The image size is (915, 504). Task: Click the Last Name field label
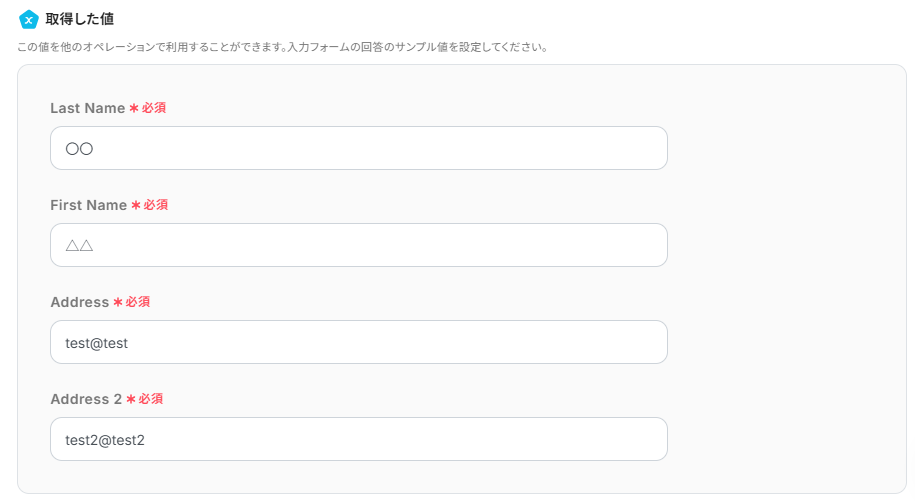click(87, 108)
